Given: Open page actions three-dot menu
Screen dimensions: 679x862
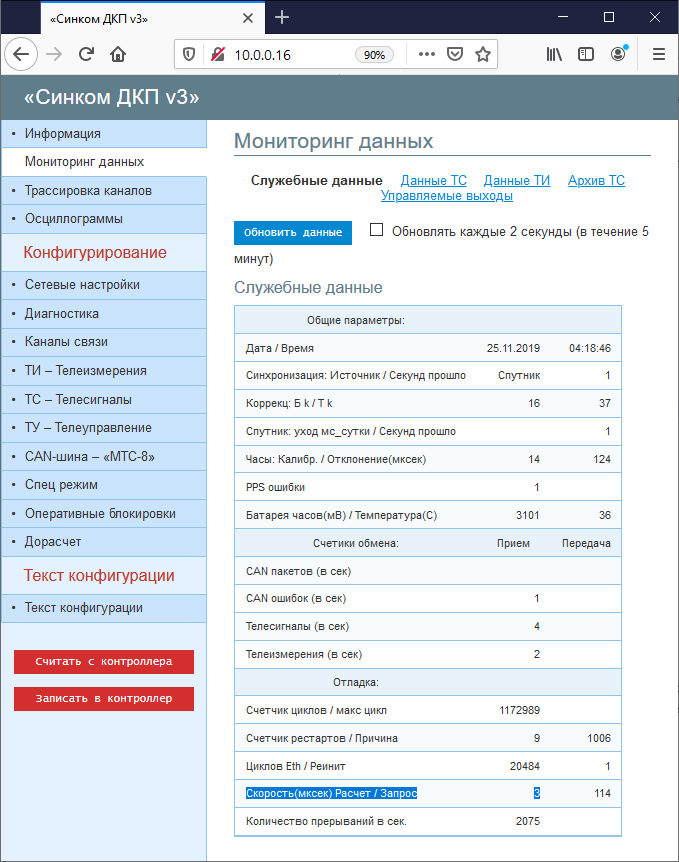Looking at the screenshot, I should [426, 55].
